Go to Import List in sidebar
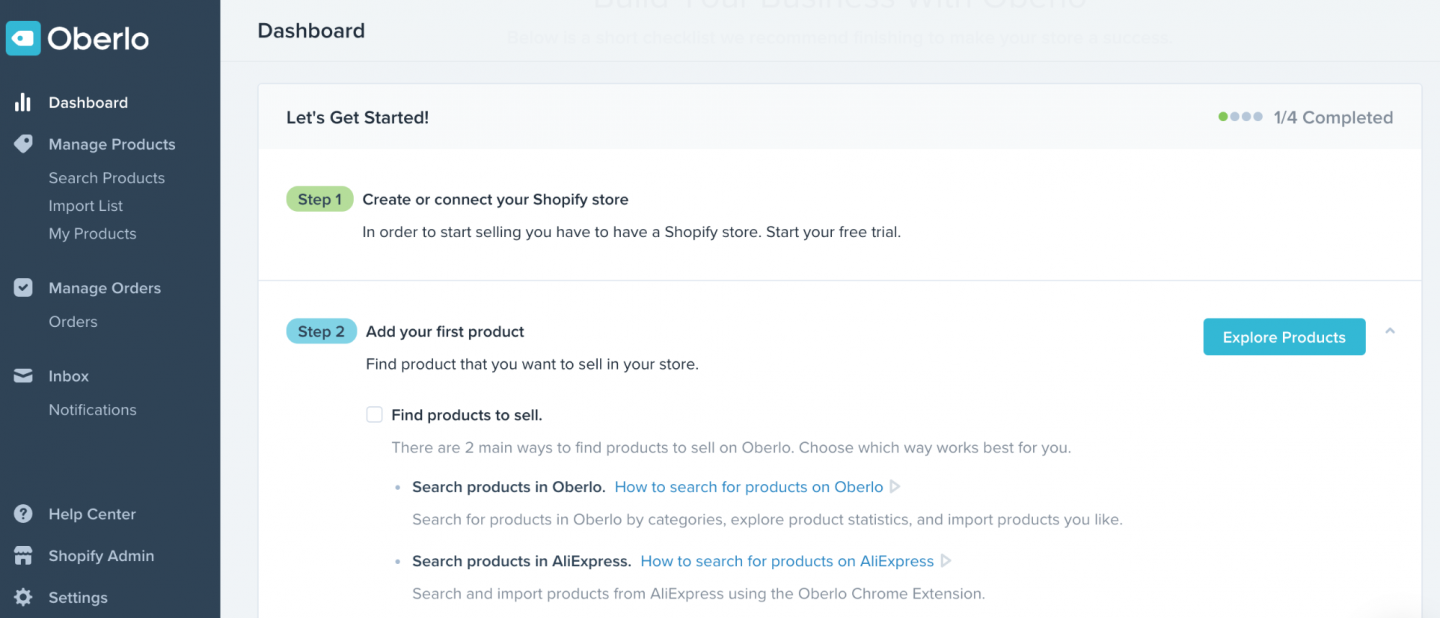The image size is (1440, 618). coord(86,206)
